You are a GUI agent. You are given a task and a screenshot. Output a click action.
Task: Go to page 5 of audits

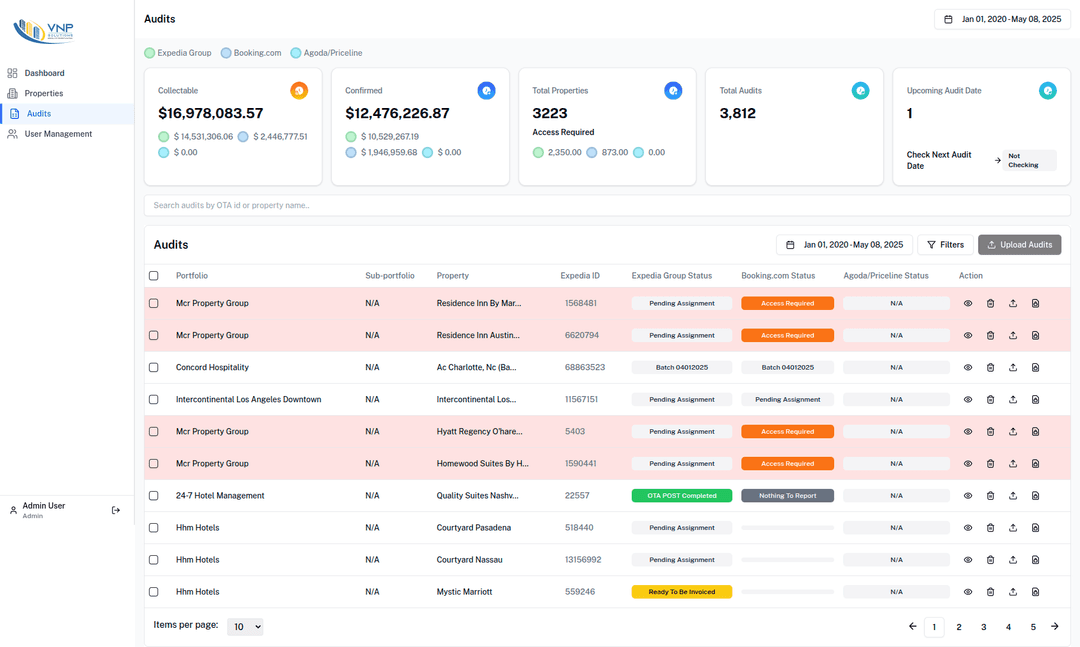click(x=1033, y=627)
